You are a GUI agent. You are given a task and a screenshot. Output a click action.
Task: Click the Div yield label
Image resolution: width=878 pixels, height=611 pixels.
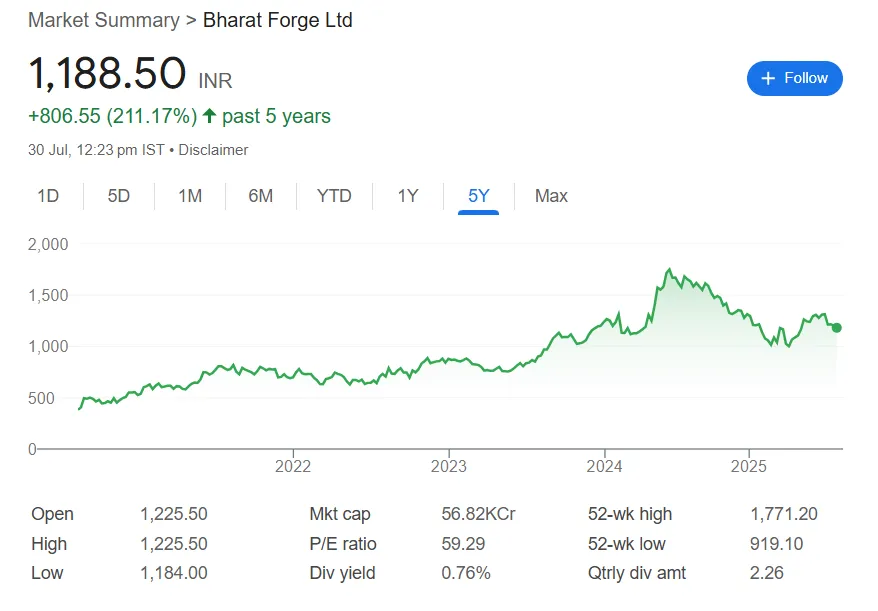click(342, 573)
